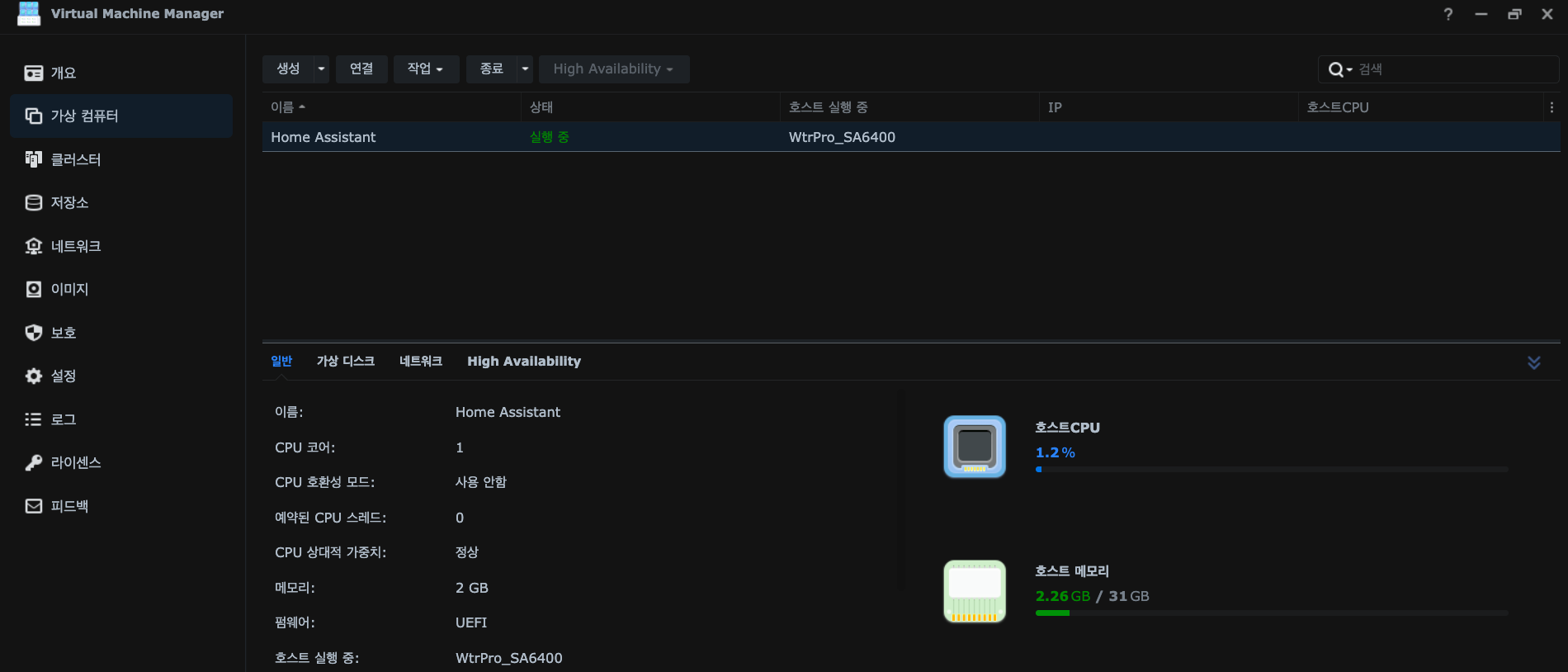Collapse the details panel with double chevron
1568x672 pixels.
[x=1533, y=362]
